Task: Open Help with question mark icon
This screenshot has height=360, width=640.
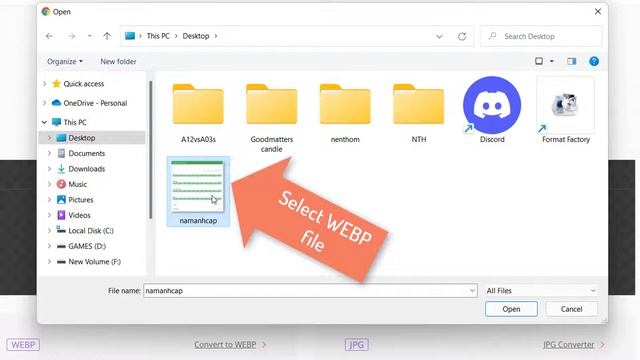Action: tap(594, 61)
